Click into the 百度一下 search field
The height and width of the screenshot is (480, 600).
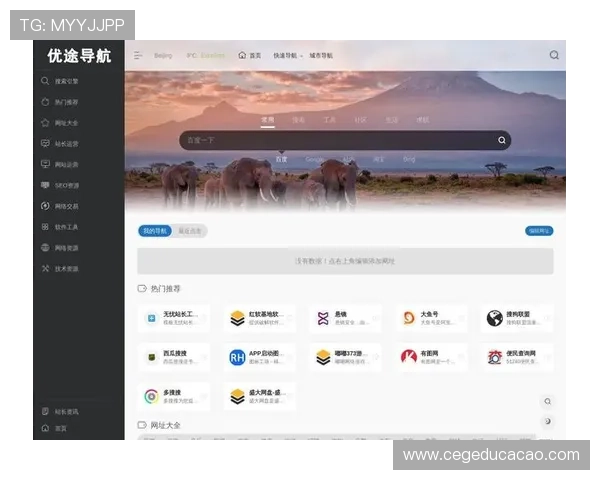click(330, 140)
